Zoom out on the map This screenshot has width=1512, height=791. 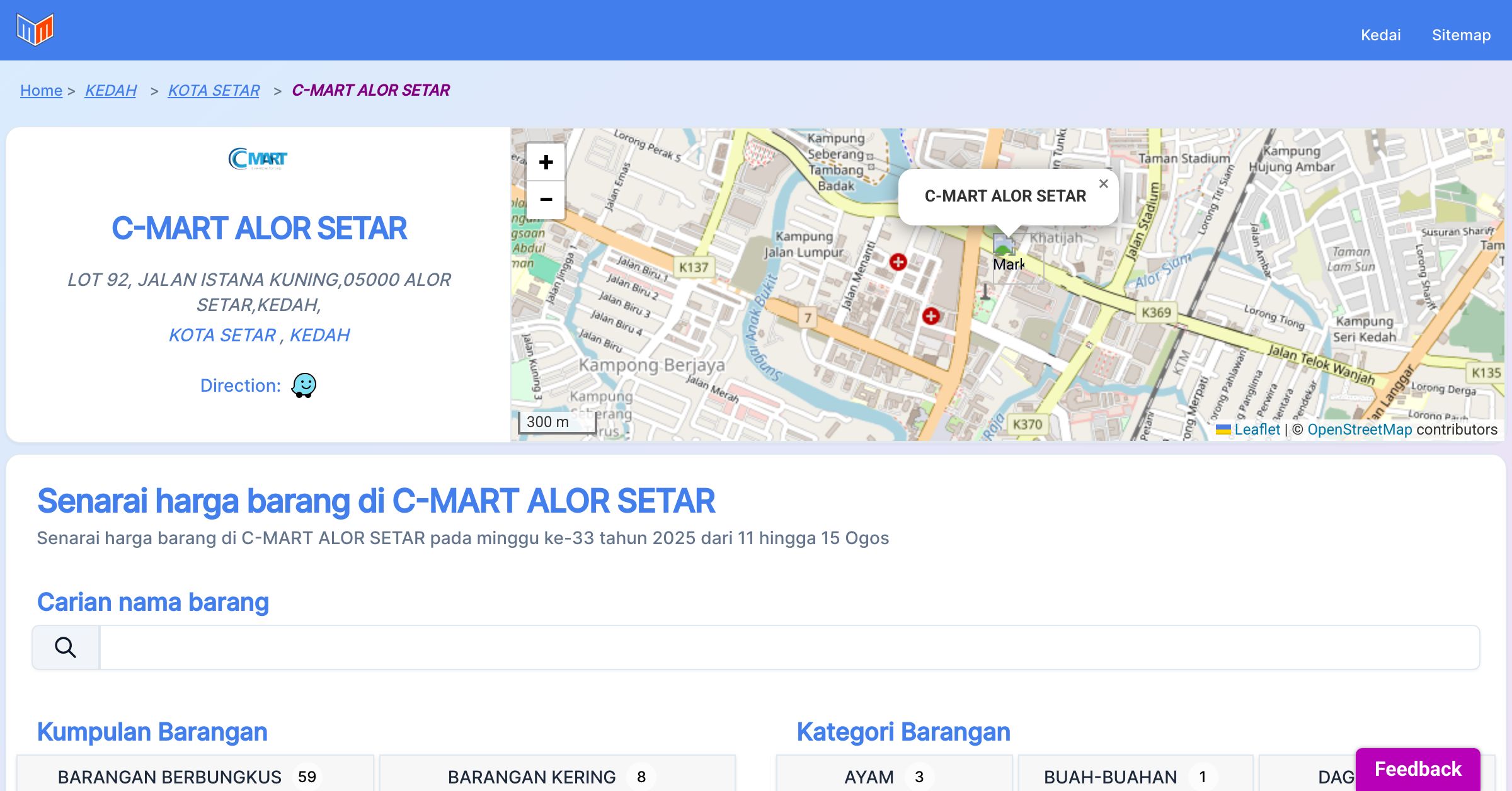click(x=546, y=200)
